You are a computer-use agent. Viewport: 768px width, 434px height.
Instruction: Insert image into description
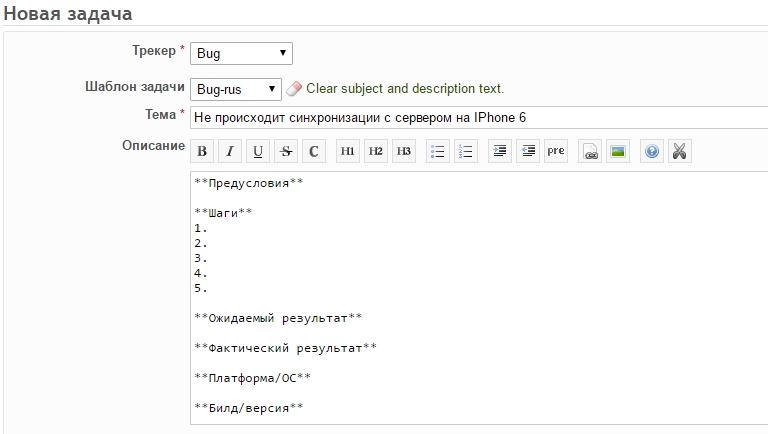click(x=618, y=151)
